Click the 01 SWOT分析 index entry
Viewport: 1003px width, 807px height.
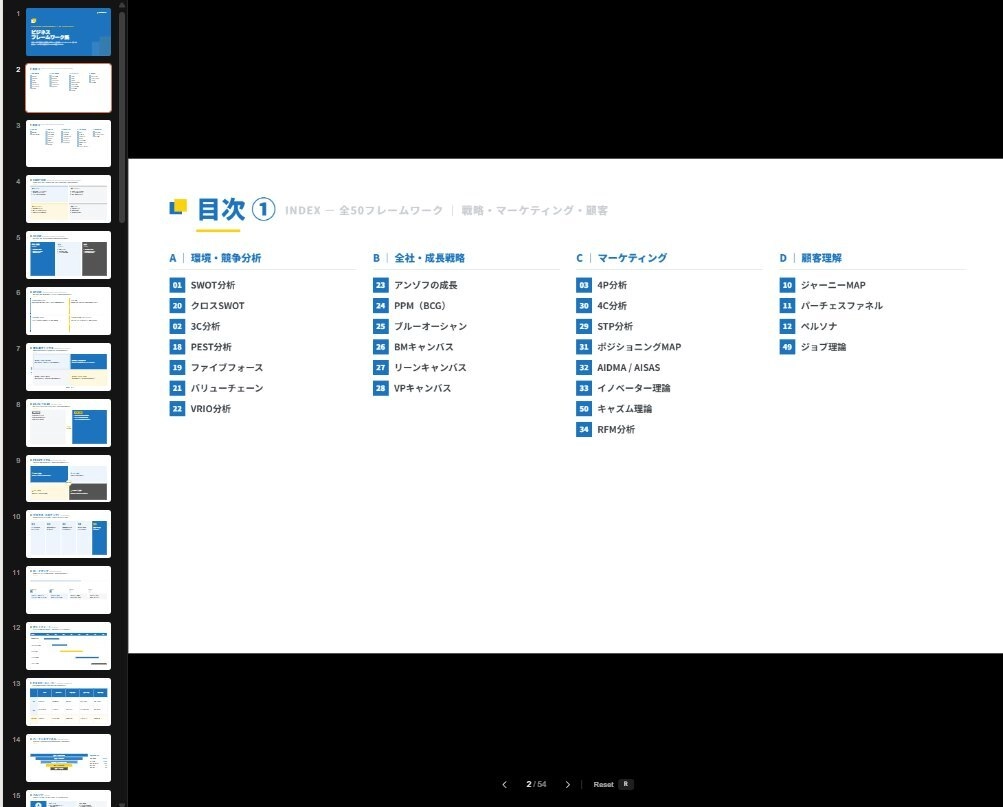pos(202,285)
